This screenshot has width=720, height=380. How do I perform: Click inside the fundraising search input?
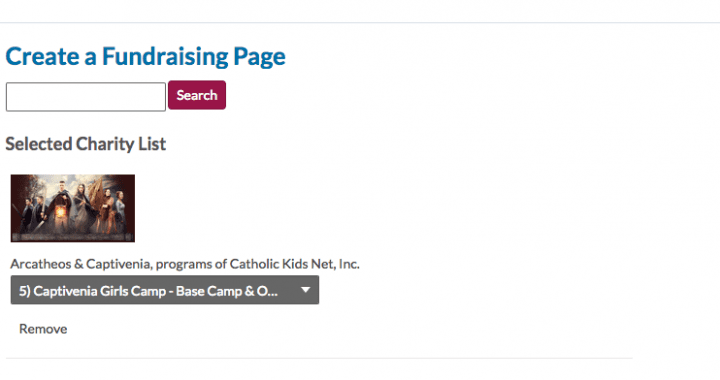point(86,97)
